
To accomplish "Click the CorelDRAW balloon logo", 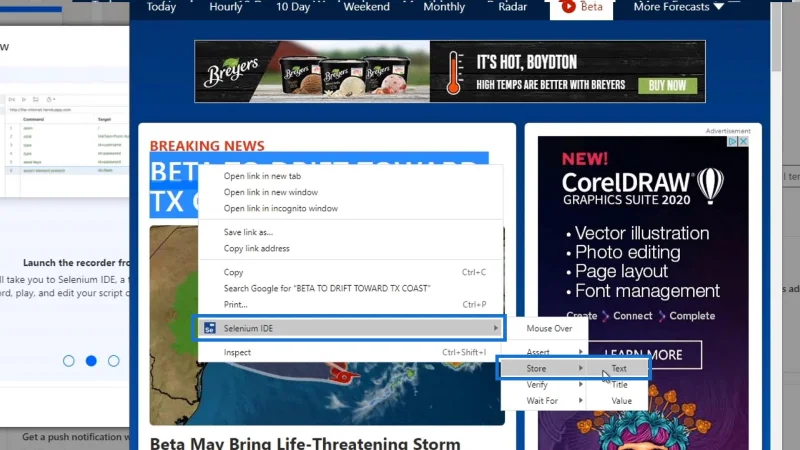I will 710,186.
